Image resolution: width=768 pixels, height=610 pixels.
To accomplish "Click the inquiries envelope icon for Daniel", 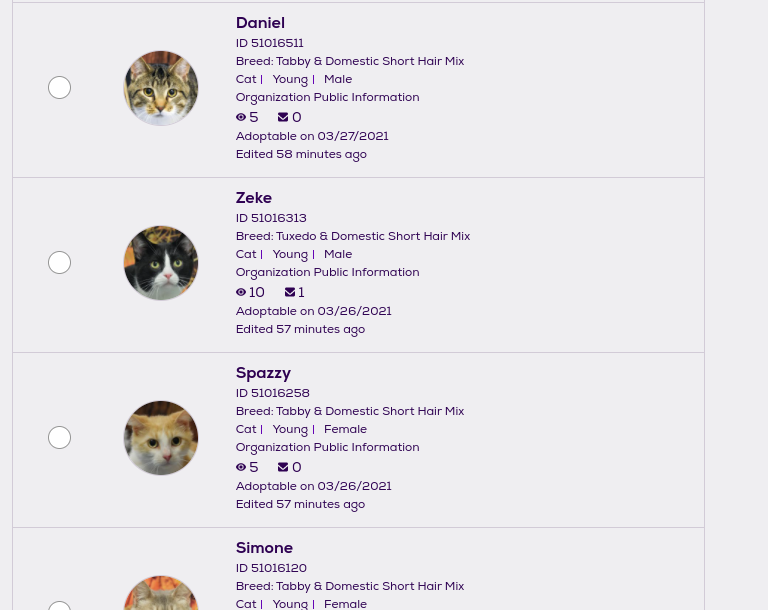I will 283,118.
